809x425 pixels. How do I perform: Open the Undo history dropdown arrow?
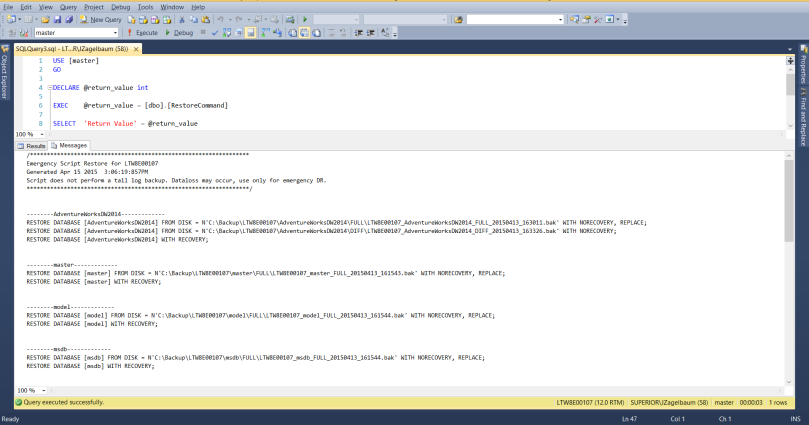point(230,20)
